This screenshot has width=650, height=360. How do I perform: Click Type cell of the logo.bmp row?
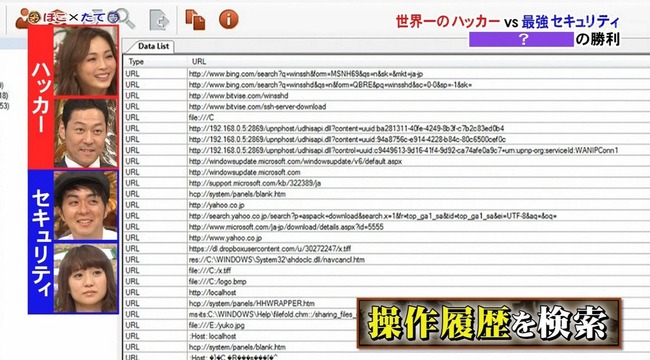(x=155, y=281)
